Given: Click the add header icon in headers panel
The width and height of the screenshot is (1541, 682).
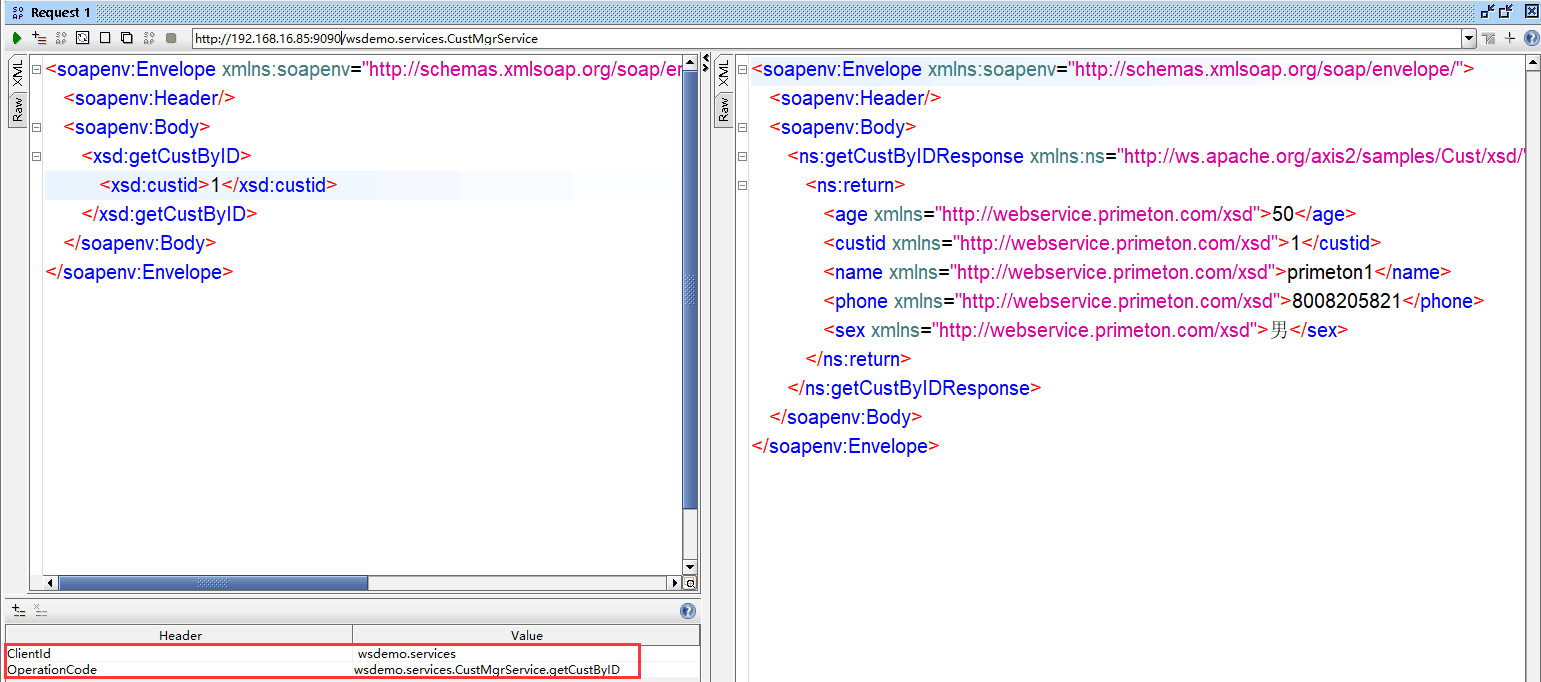Looking at the screenshot, I should pyautogui.click(x=18, y=610).
